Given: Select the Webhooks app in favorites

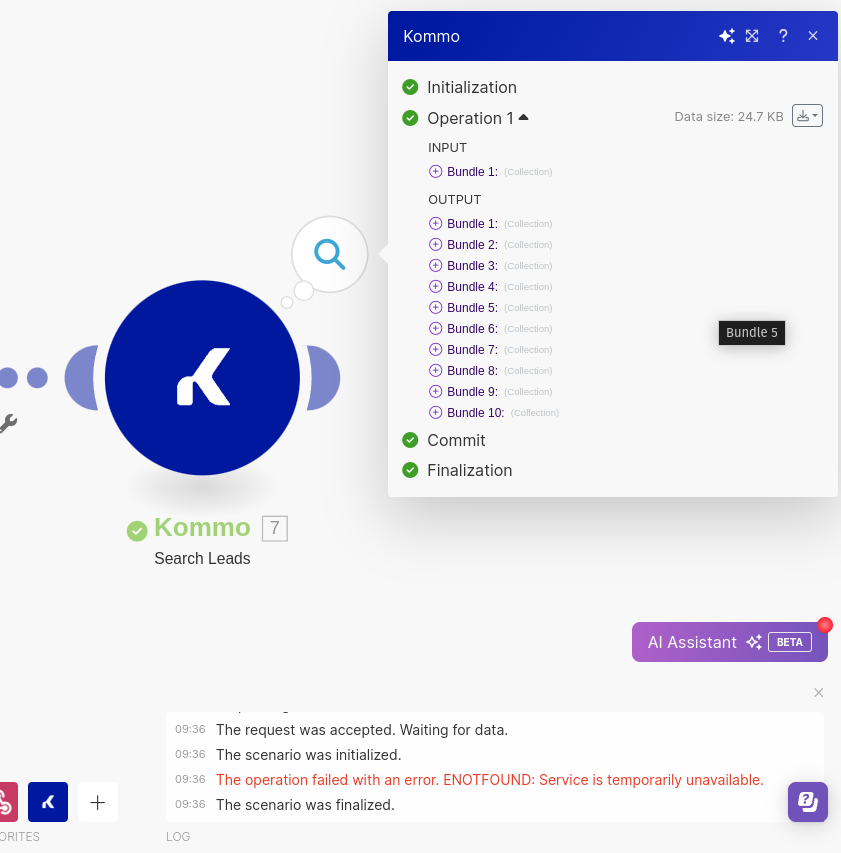Looking at the screenshot, I should (x=8, y=802).
